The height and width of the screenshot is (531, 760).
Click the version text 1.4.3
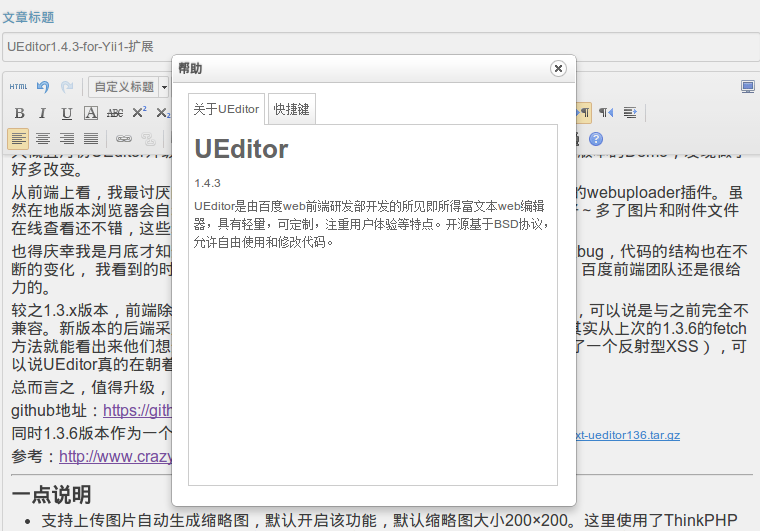click(207, 183)
